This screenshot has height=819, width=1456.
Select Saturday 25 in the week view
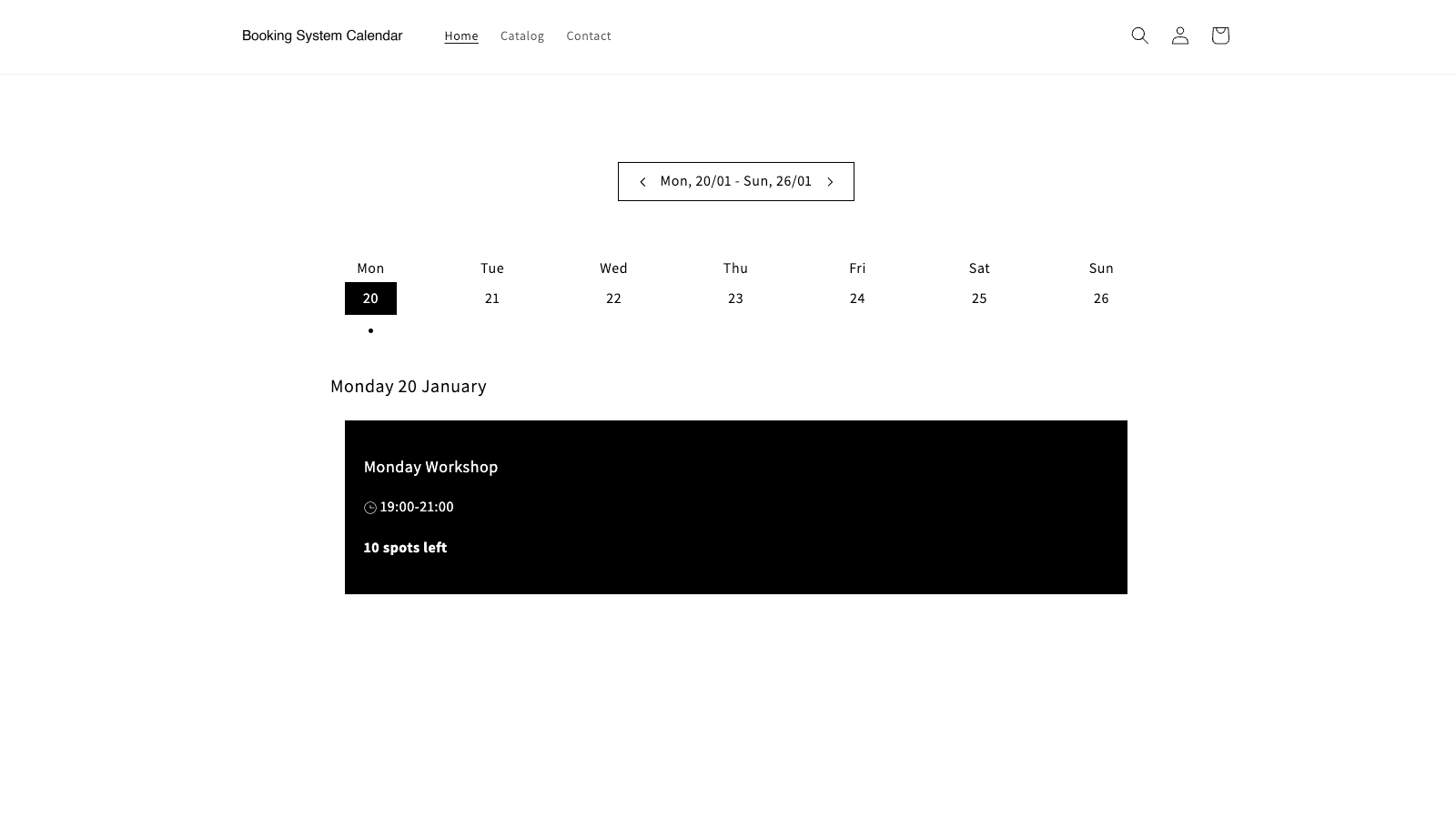click(x=979, y=298)
